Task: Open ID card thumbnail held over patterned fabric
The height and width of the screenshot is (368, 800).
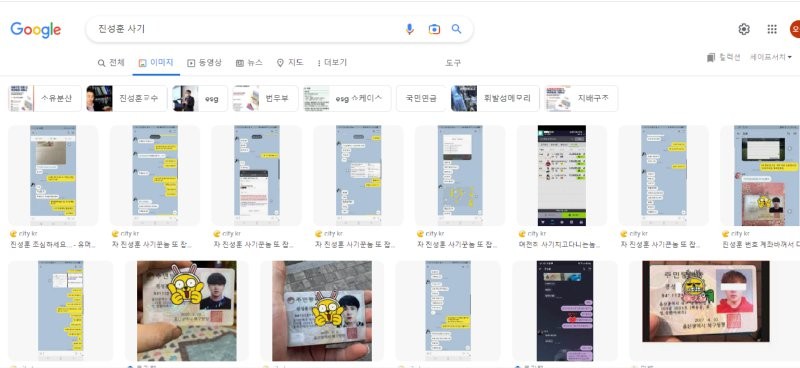Action: (x=187, y=311)
